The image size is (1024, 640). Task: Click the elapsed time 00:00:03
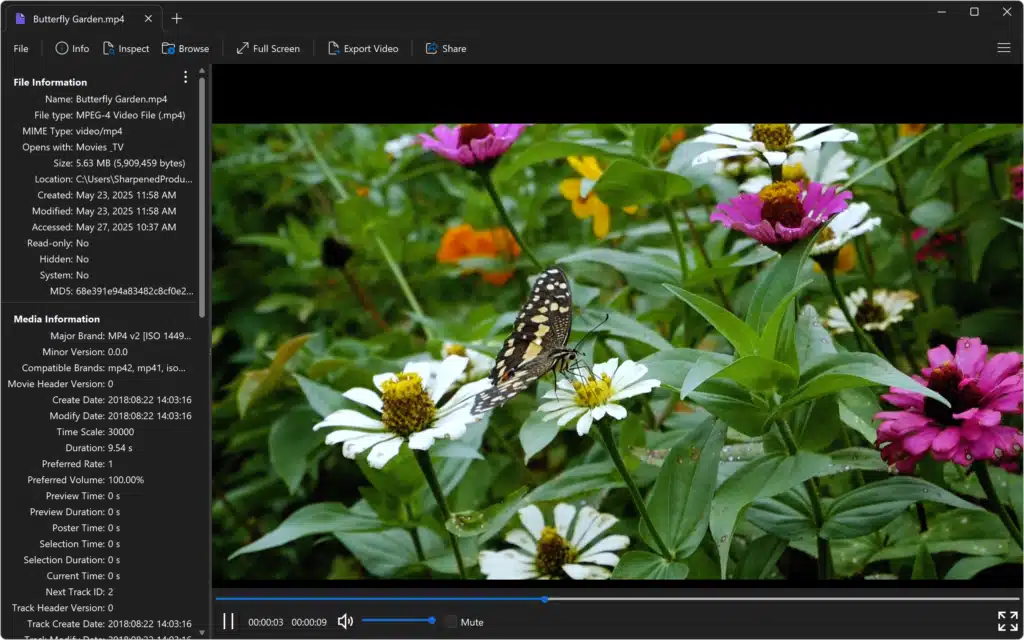click(x=265, y=622)
